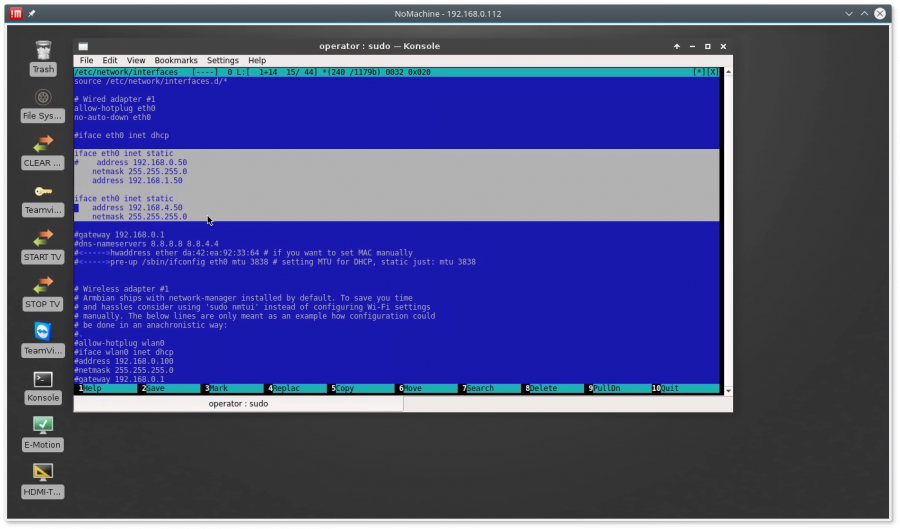The image size is (900, 529).
Task: Expand the Settings menu in Konsole
Action: [223, 60]
